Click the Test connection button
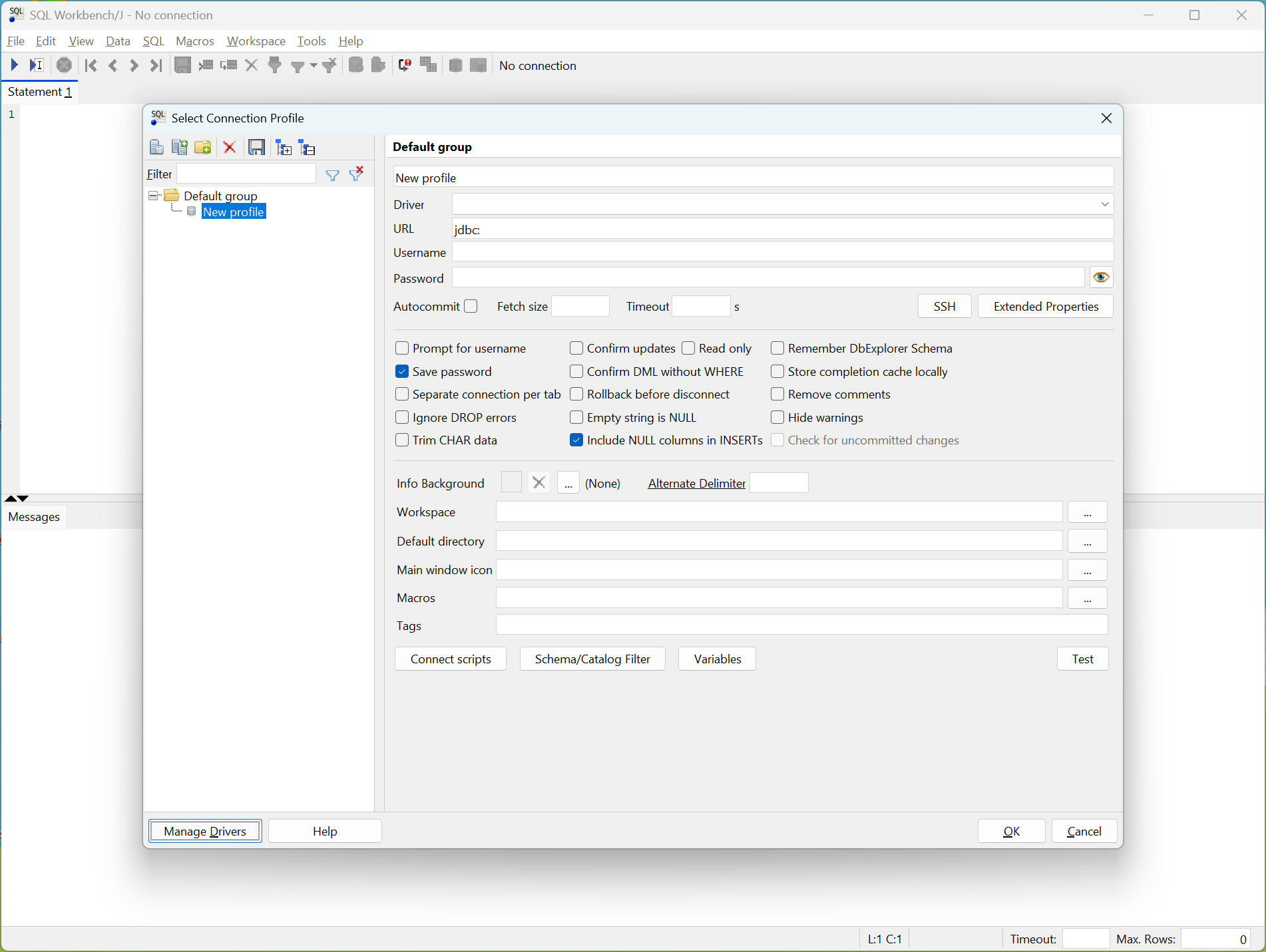 1083,659
